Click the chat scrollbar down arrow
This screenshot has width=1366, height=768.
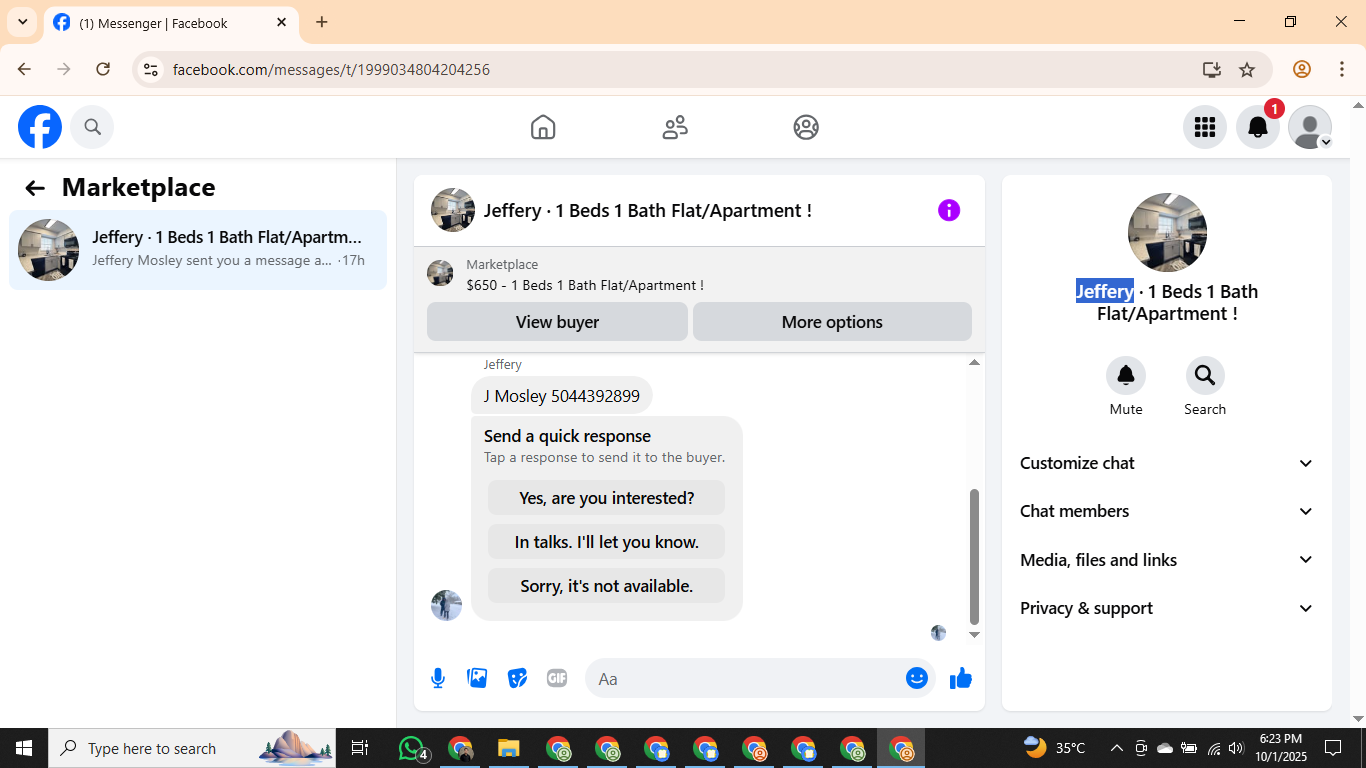pos(975,635)
